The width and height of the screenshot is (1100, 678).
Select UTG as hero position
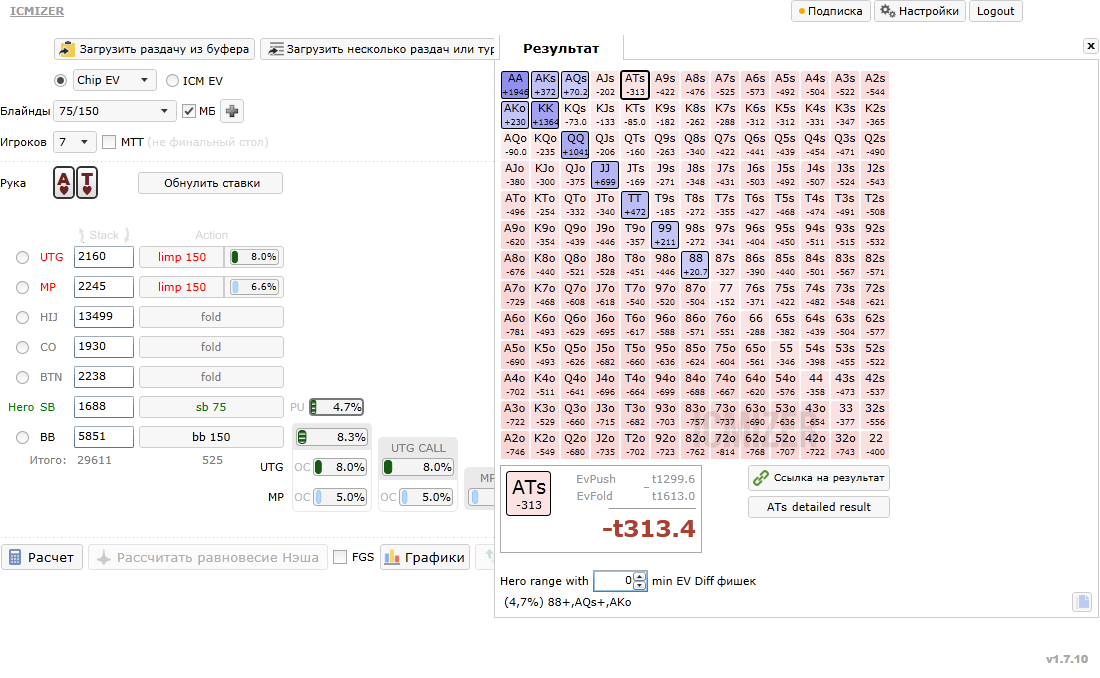click(22, 258)
